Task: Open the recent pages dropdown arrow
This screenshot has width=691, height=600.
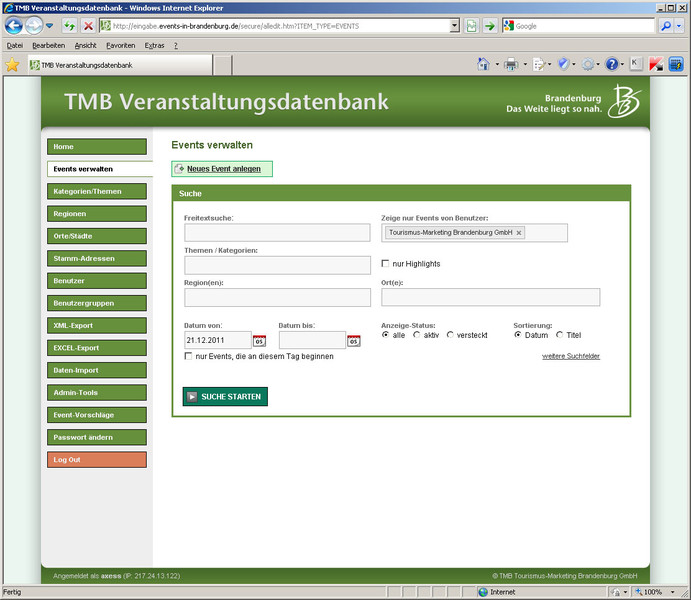Action: coord(49,26)
